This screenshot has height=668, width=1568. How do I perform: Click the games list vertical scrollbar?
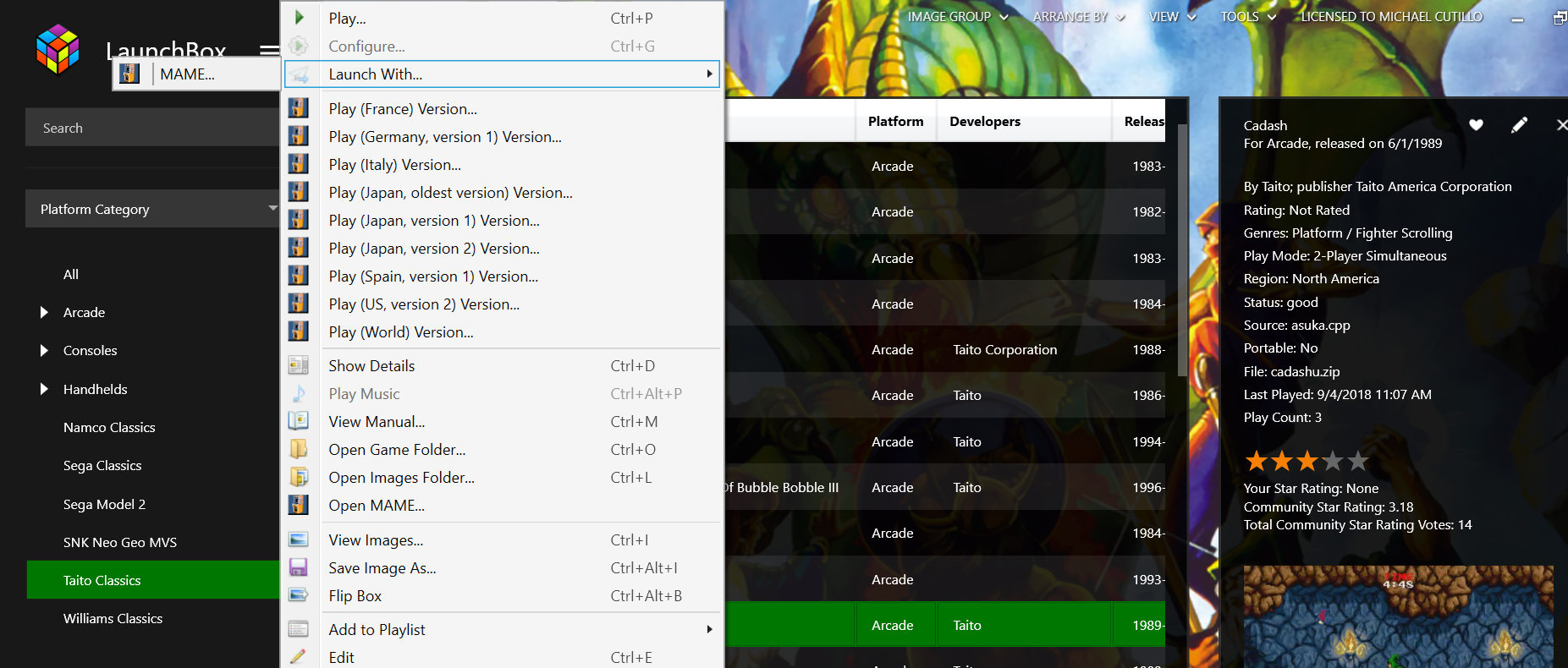click(1182, 249)
